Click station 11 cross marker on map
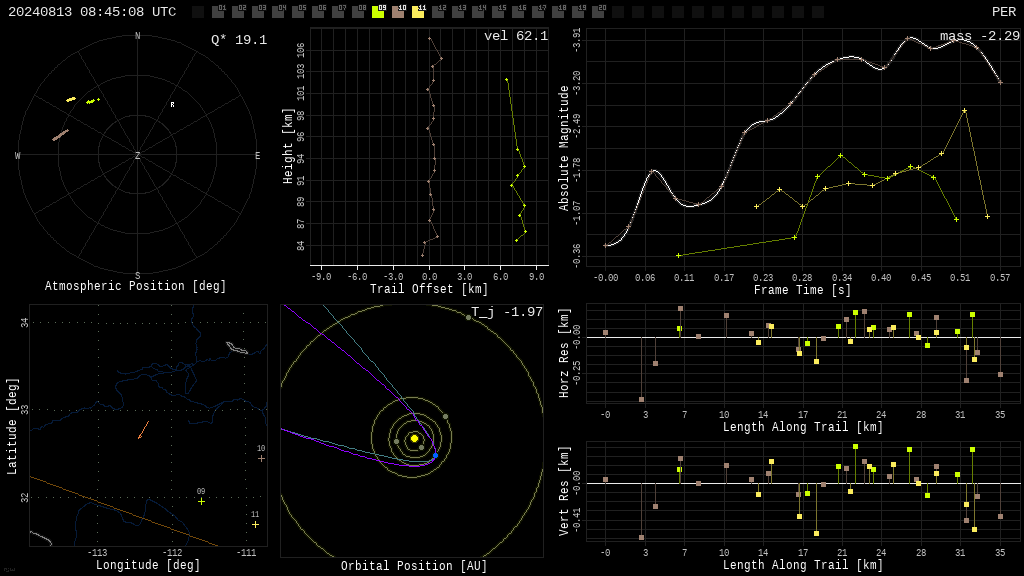Screen dimensions: 1024x576 [255, 524]
